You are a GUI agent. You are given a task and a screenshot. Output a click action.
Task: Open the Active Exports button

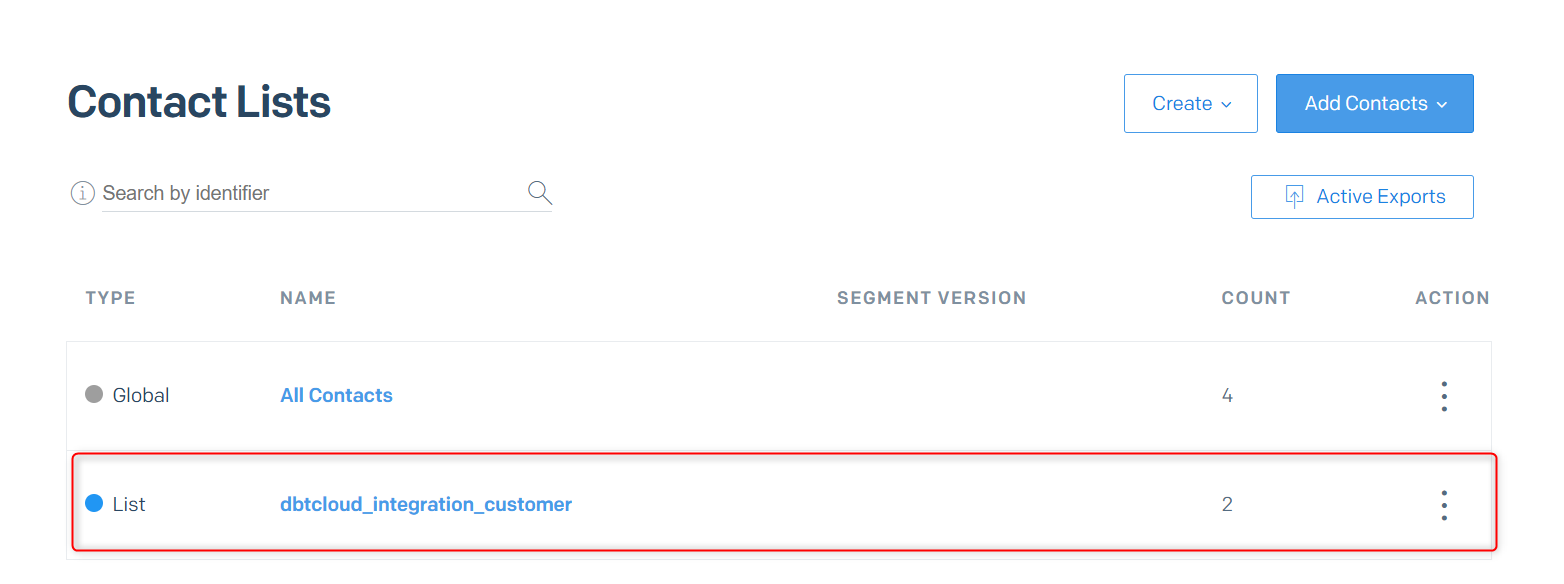[x=1362, y=197]
